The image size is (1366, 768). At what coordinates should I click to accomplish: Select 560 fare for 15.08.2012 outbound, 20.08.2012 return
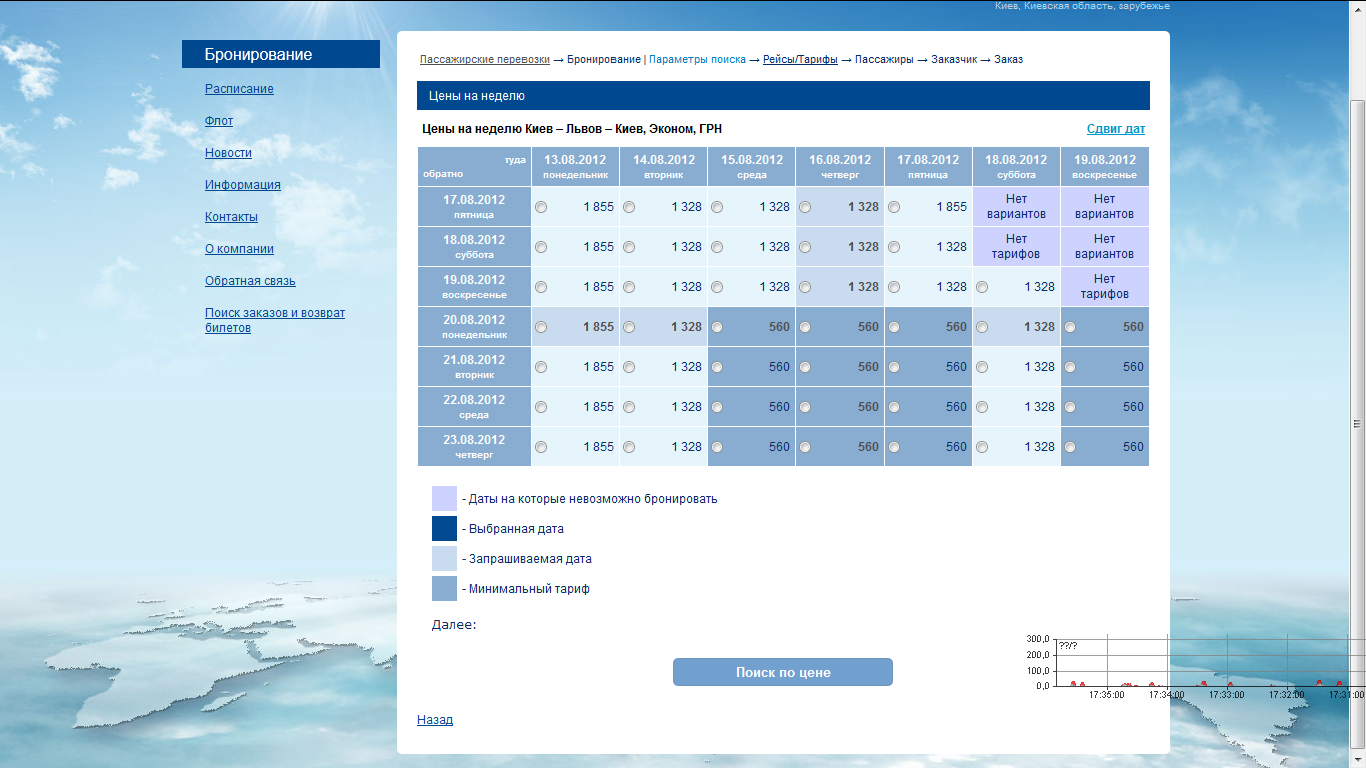point(718,327)
